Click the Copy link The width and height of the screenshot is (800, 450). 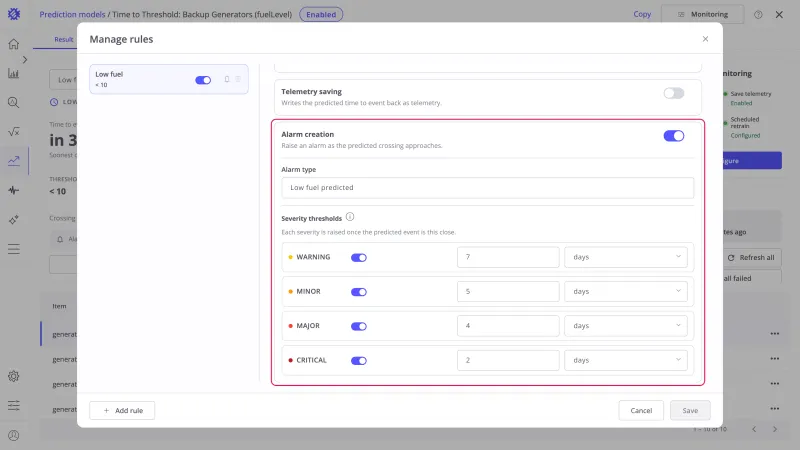[642, 14]
